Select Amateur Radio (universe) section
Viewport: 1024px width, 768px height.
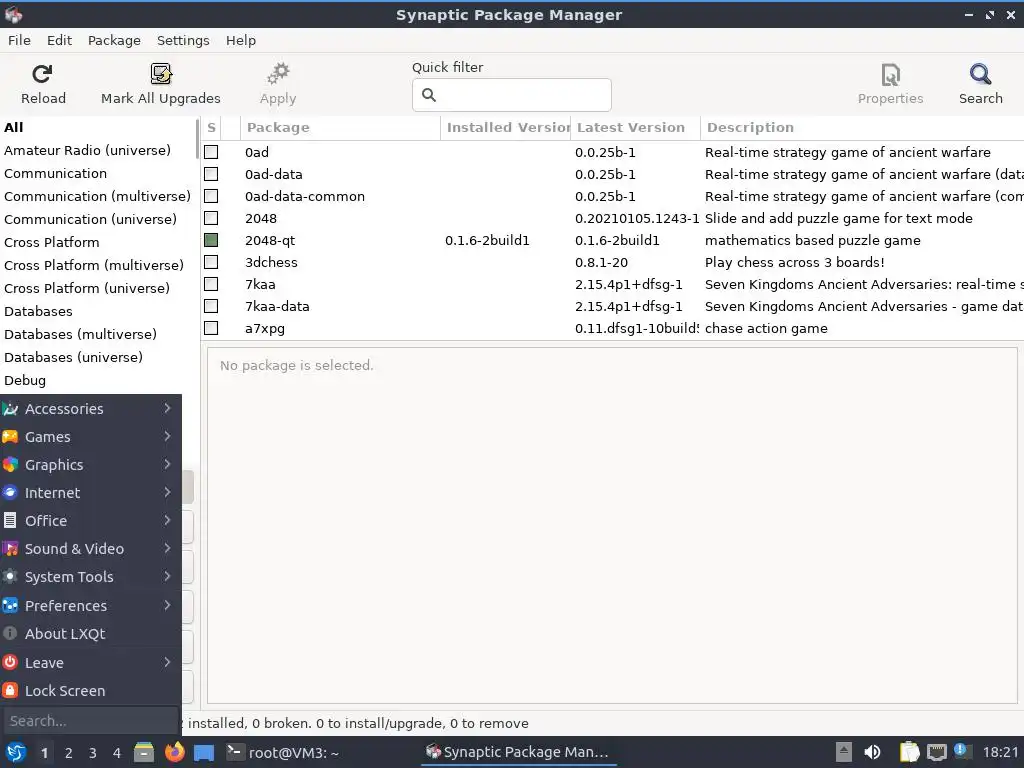(88, 150)
